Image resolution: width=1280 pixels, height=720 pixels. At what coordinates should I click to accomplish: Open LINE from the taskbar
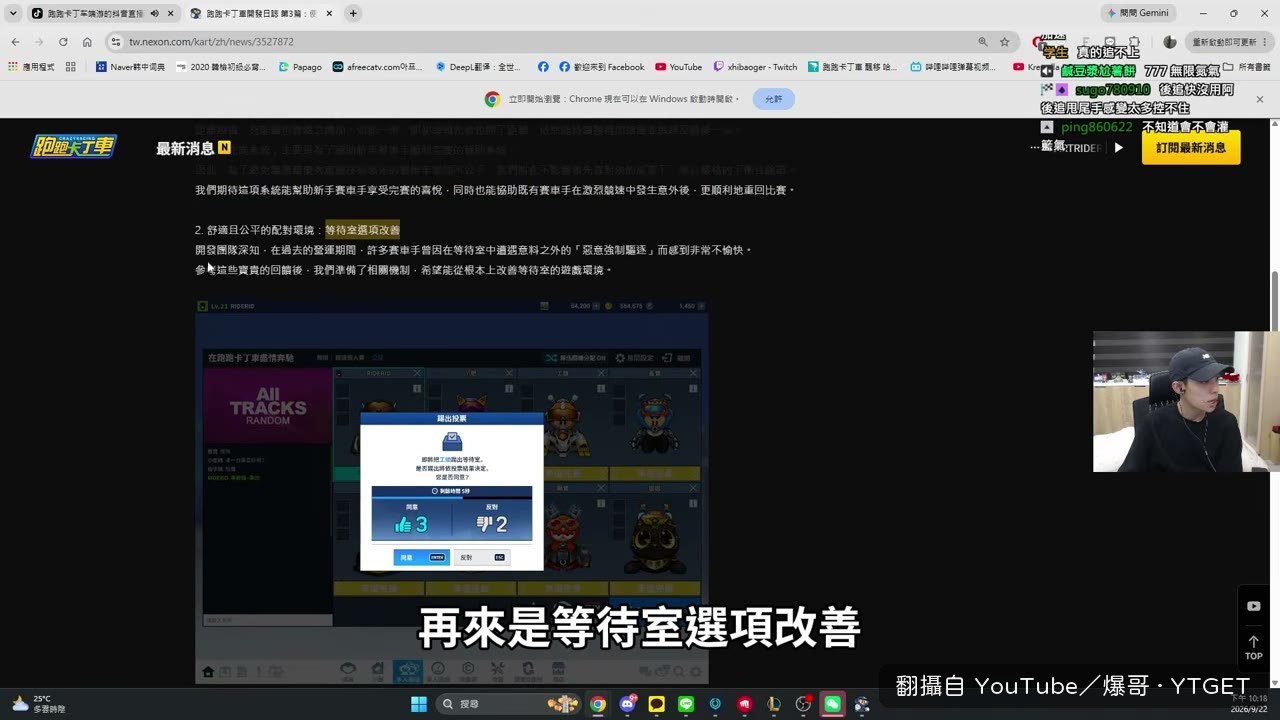[686, 704]
